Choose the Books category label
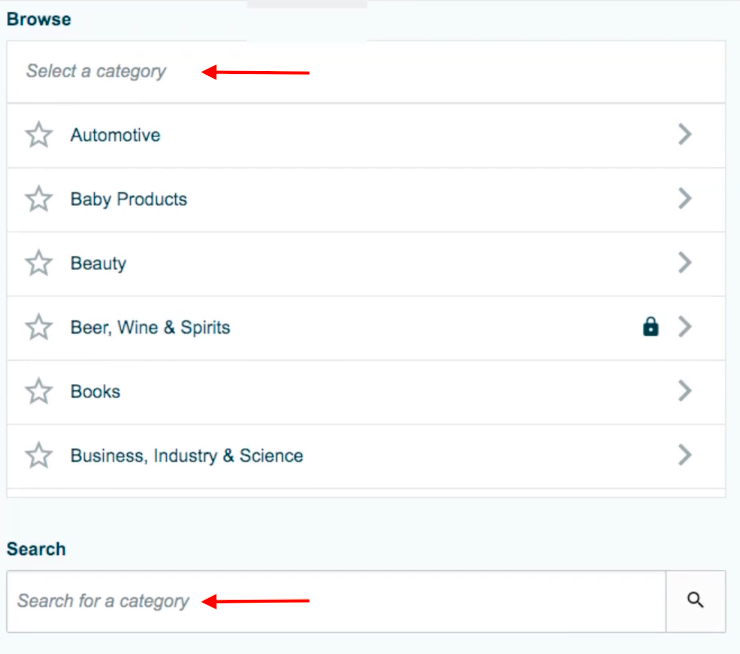Screen dimensions: 740x654 (95, 391)
